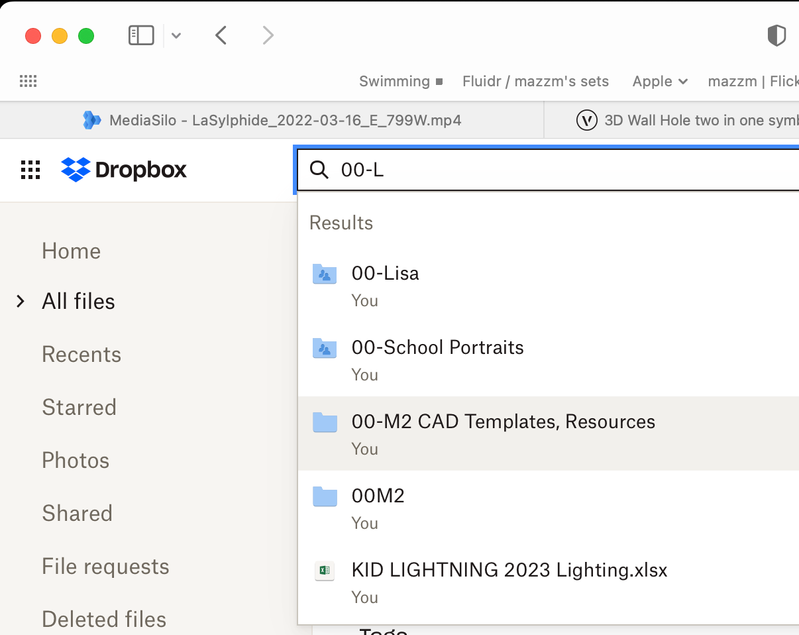Viewport: 799px width, 635px height.
Task: Go to Recents in sidebar
Action: point(81,354)
